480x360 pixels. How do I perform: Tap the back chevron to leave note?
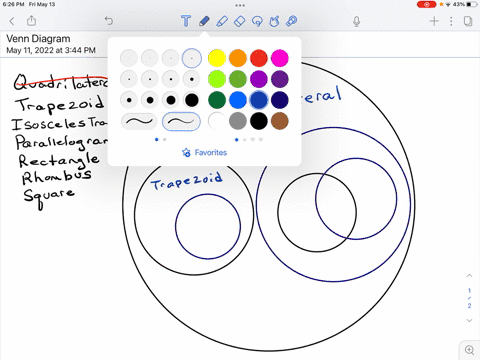click(x=12, y=21)
